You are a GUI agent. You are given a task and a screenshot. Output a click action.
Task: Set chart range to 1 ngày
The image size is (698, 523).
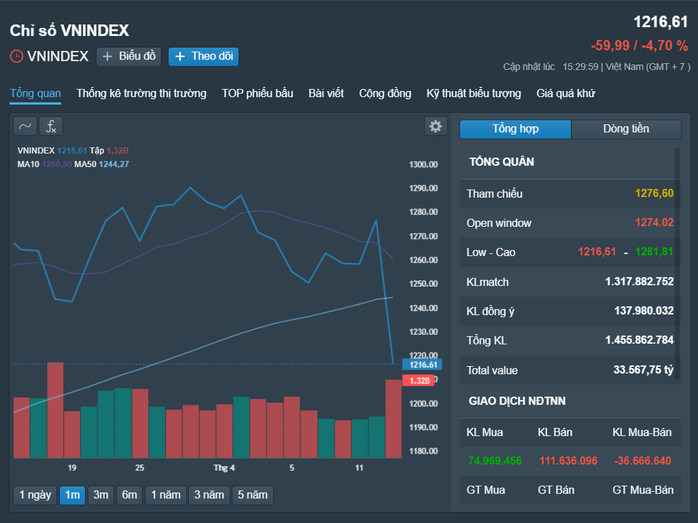tap(35, 495)
